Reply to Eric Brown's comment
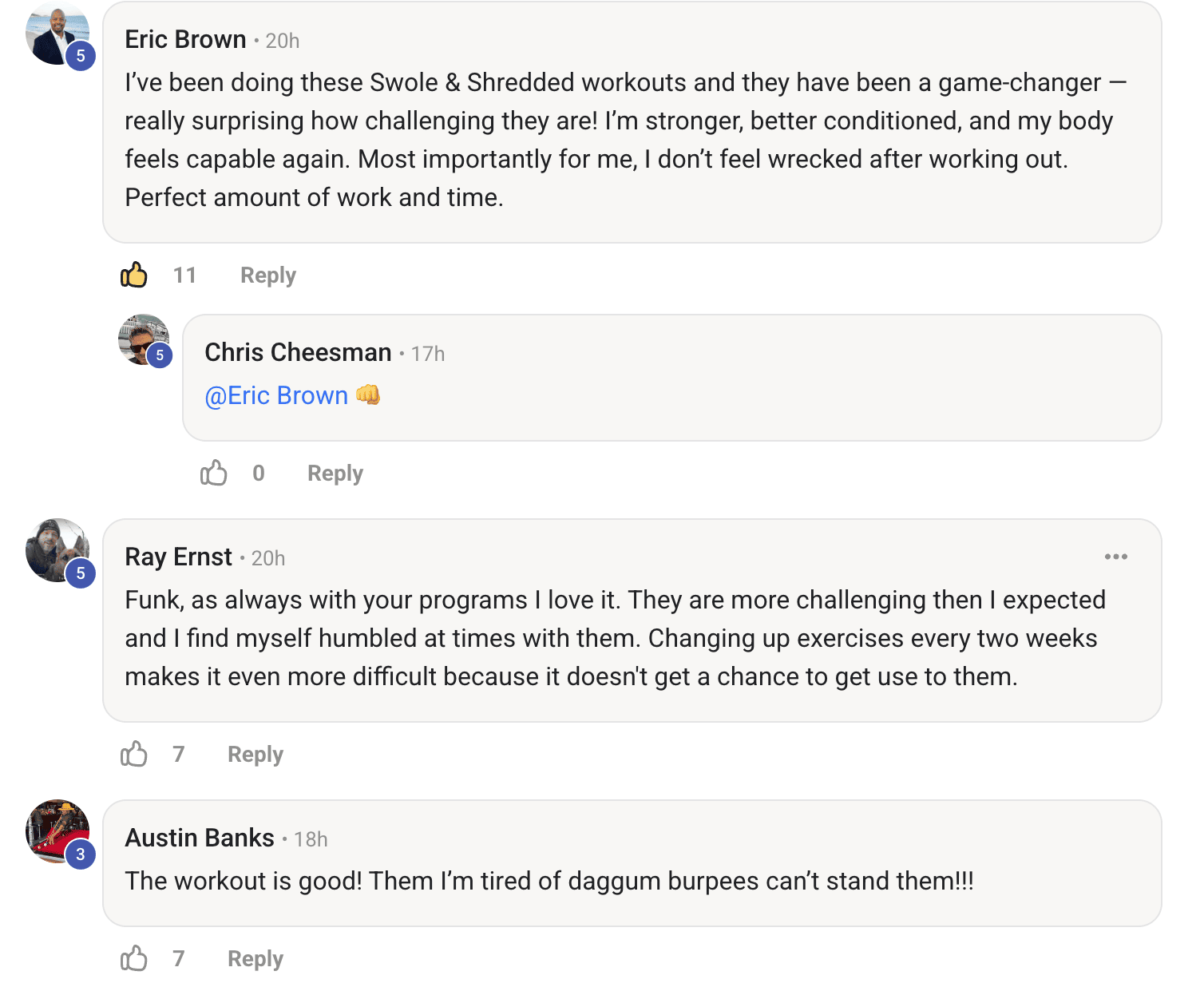The image size is (1204, 987). (x=267, y=275)
